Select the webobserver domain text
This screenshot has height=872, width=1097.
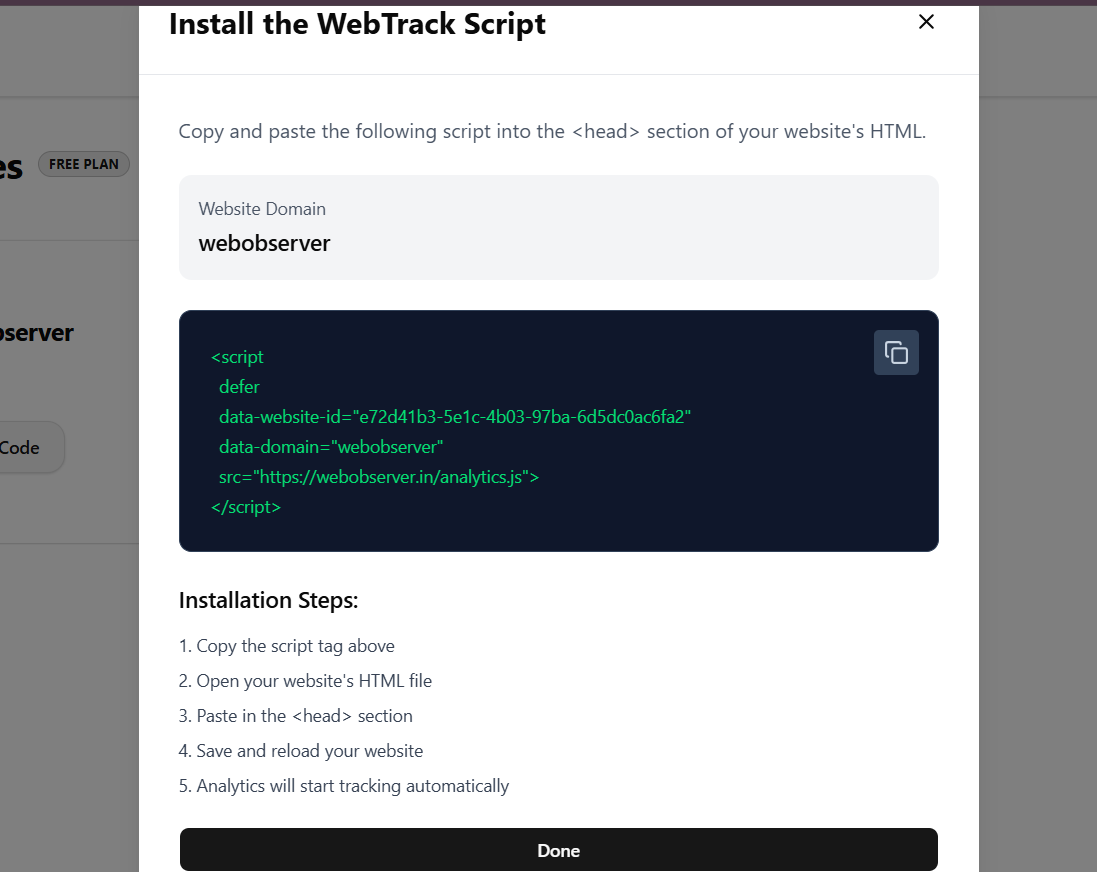264,242
